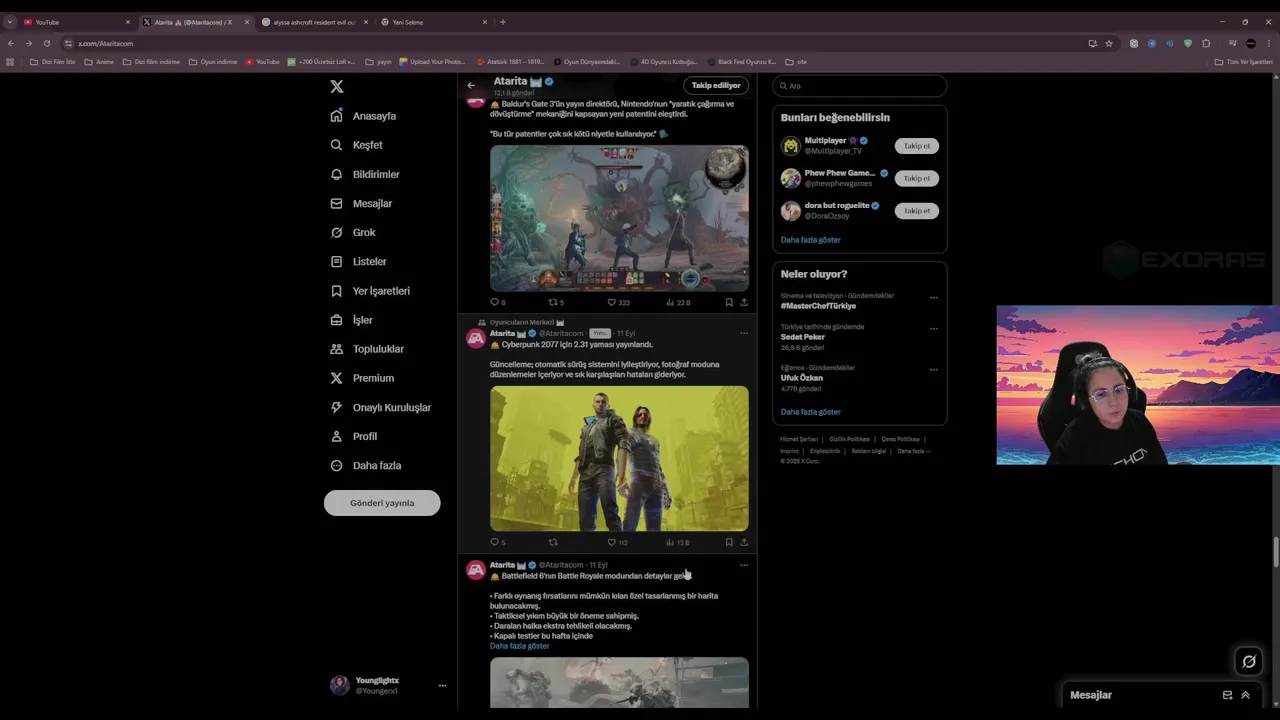
Task: Click the Gönderi yayınla button
Action: click(x=382, y=503)
